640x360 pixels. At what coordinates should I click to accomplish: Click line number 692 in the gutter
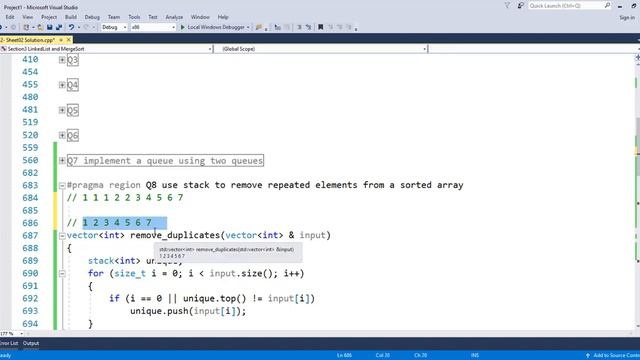coord(30,299)
